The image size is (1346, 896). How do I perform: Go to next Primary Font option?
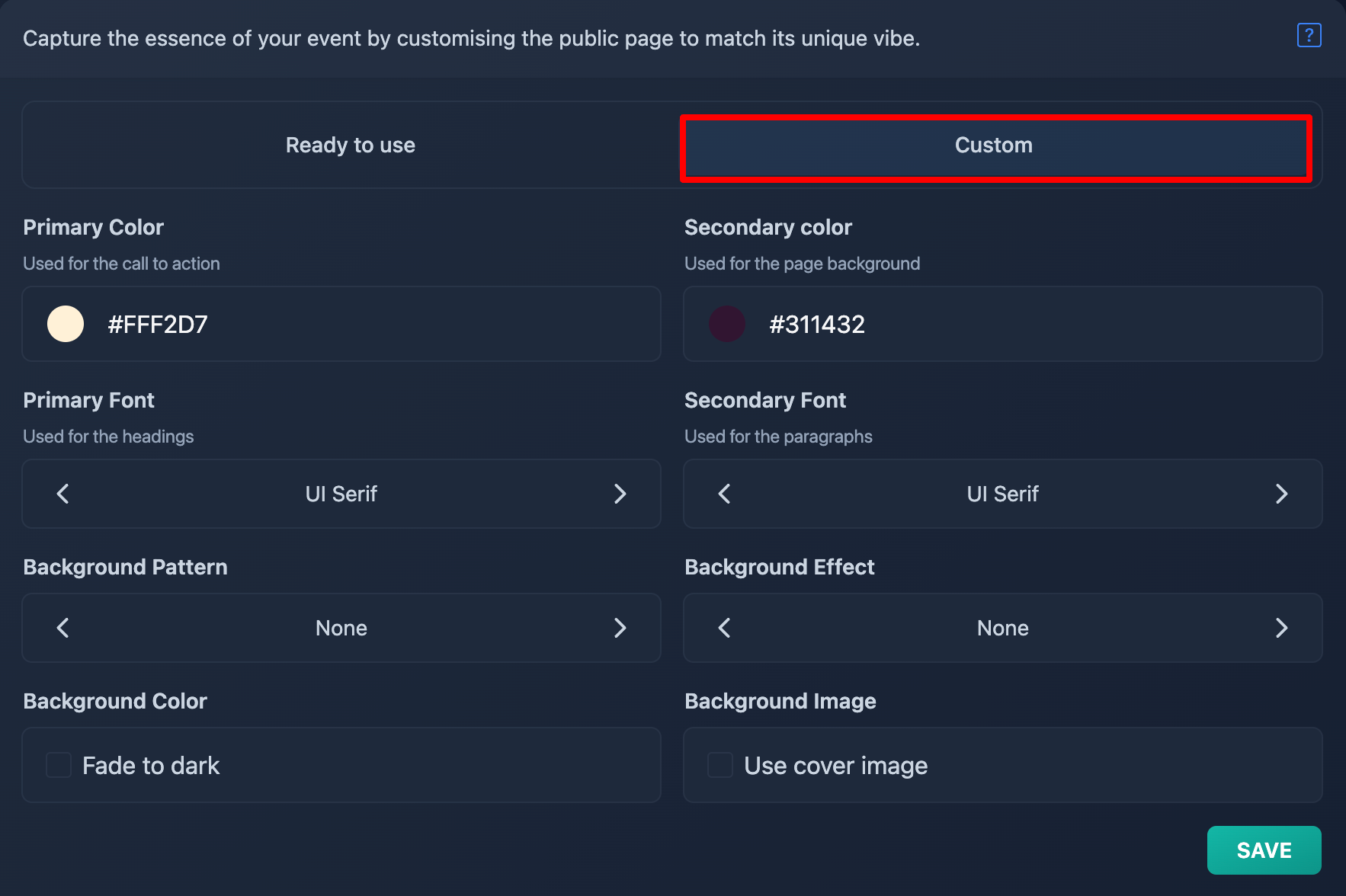pos(620,494)
